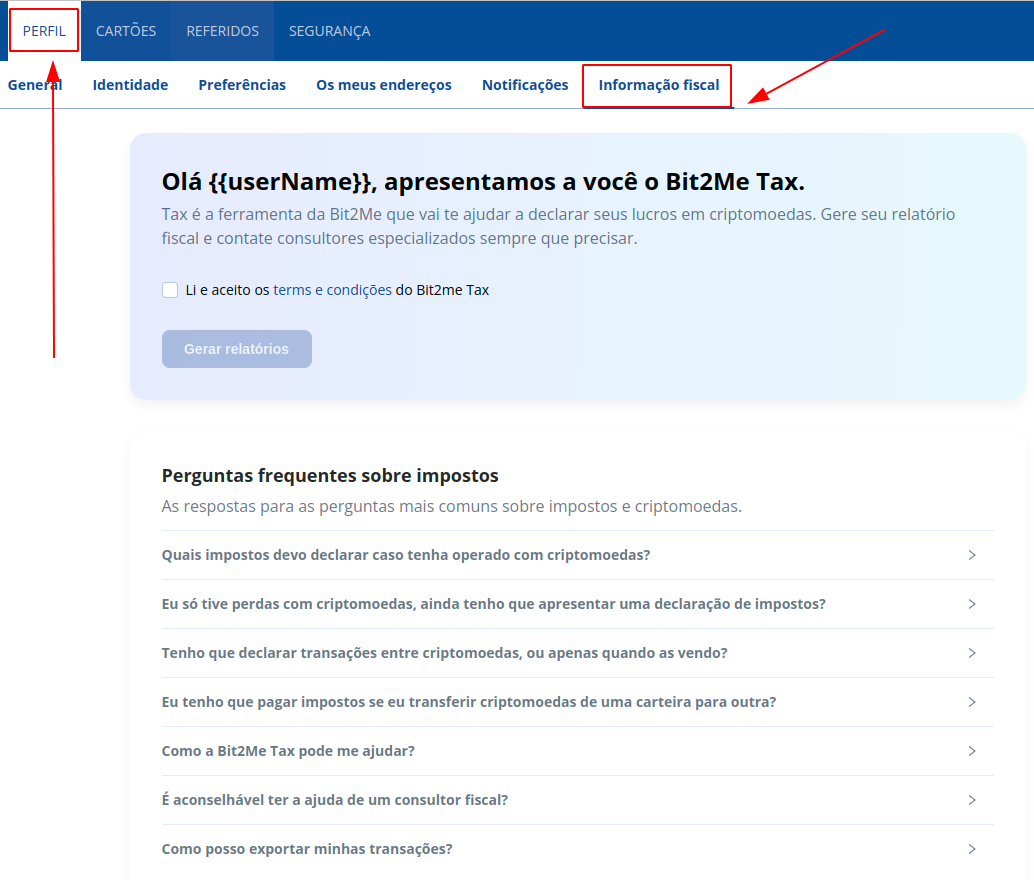Expand chevron for 'Como posso exportar minhas transações?'
The height and width of the screenshot is (880, 1034).
pos(971,849)
